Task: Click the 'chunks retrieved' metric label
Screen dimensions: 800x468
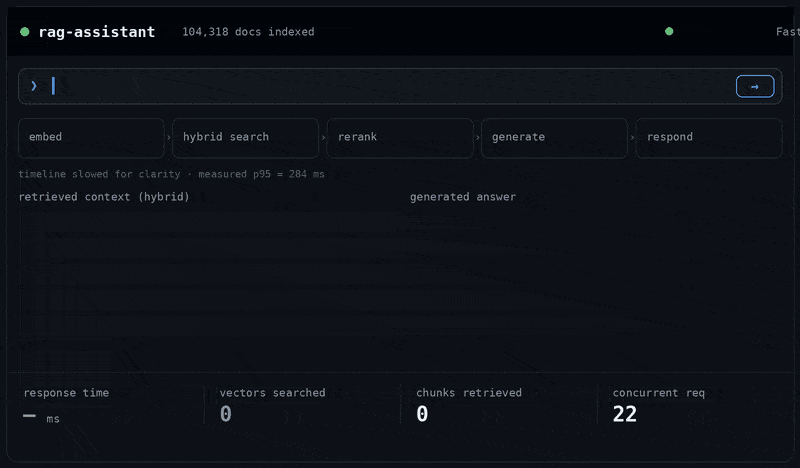Action: click(x=469, y=392)
